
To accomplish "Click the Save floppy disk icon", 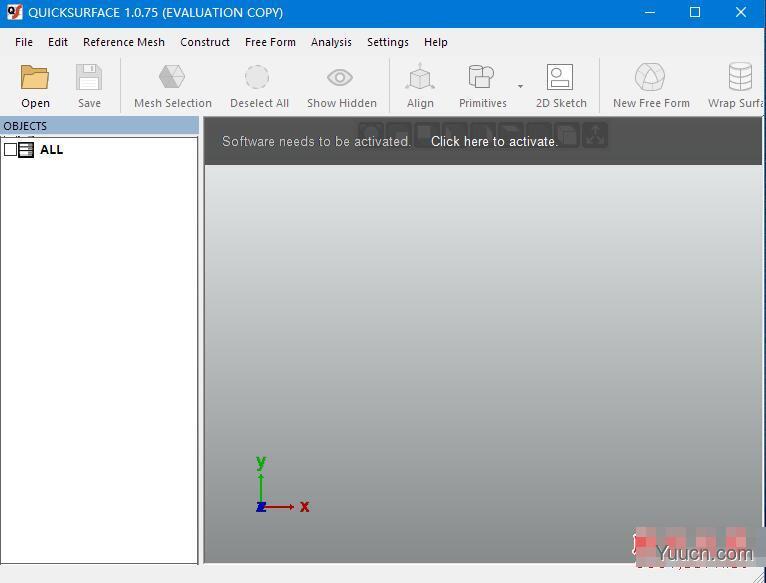I will 89,77.
